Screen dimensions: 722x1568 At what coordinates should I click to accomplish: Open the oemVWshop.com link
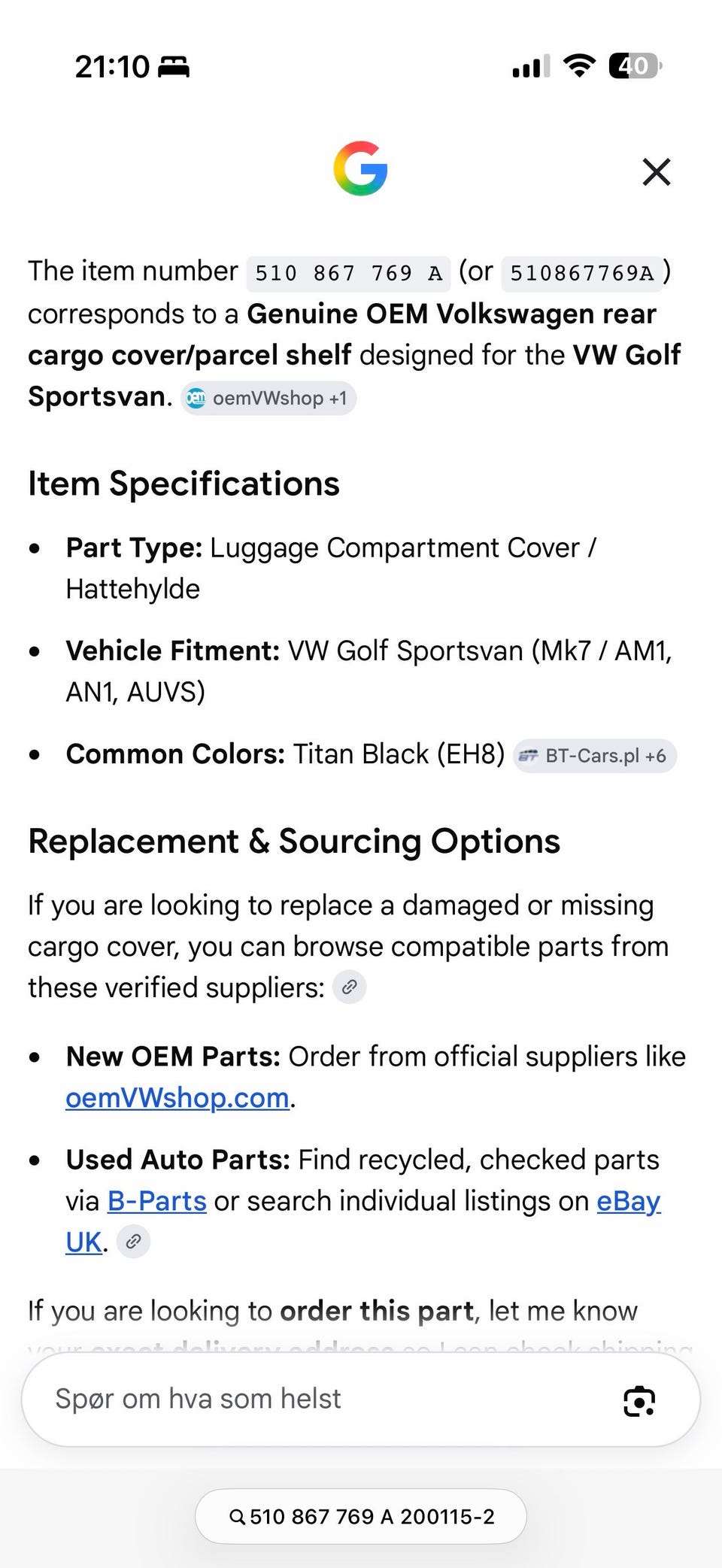point(177,1098)
